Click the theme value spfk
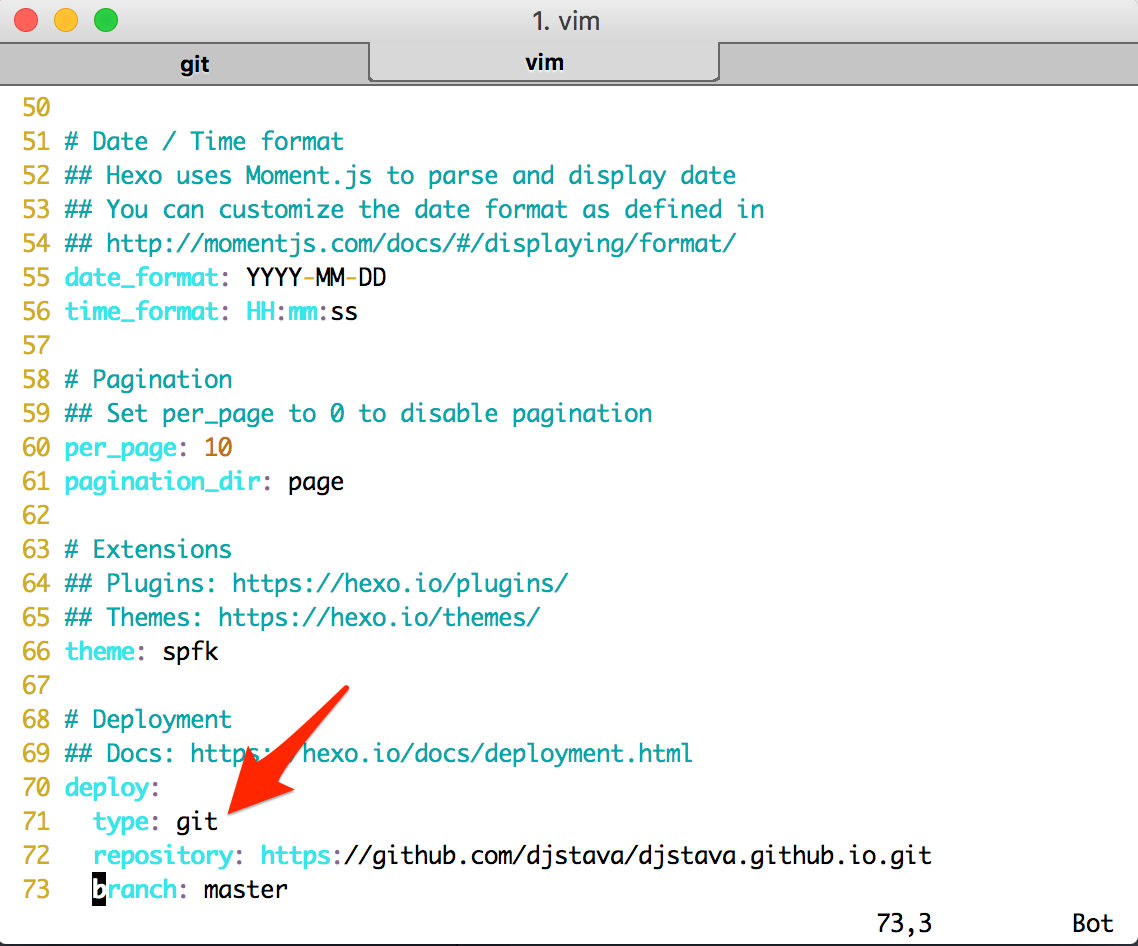 click(190, 652)
